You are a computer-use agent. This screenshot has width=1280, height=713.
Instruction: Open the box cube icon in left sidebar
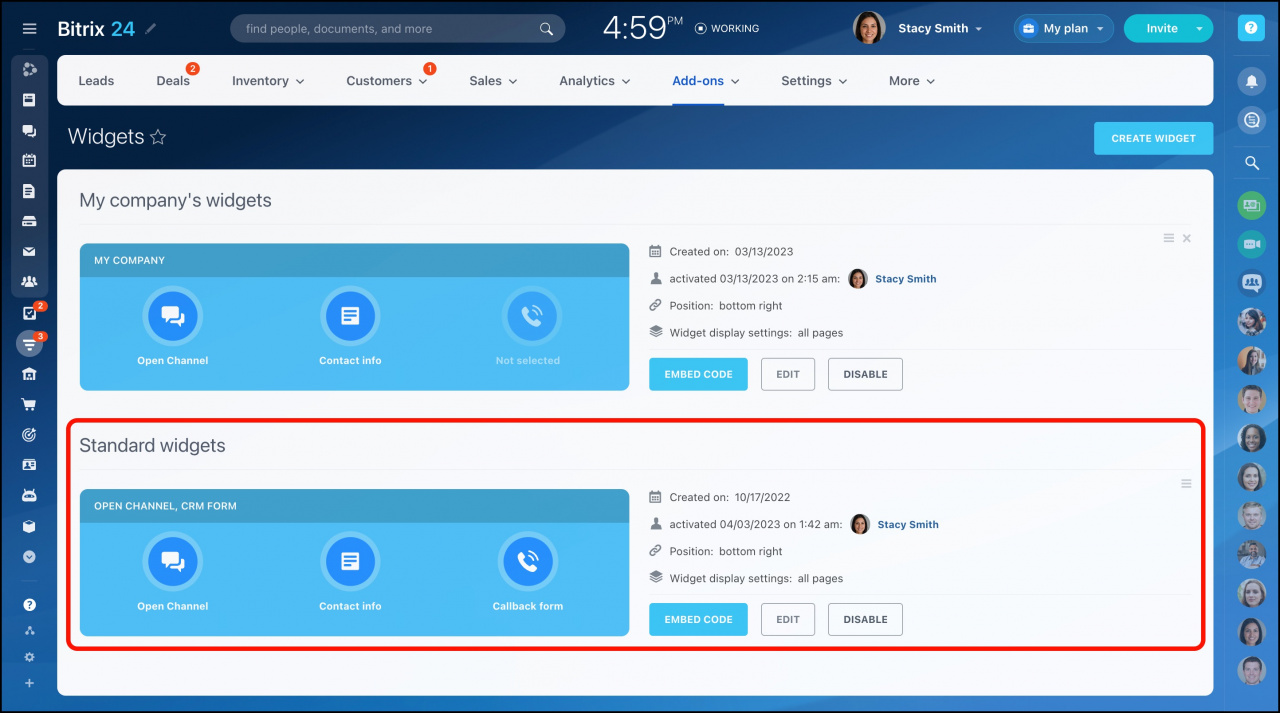(29, 526)
